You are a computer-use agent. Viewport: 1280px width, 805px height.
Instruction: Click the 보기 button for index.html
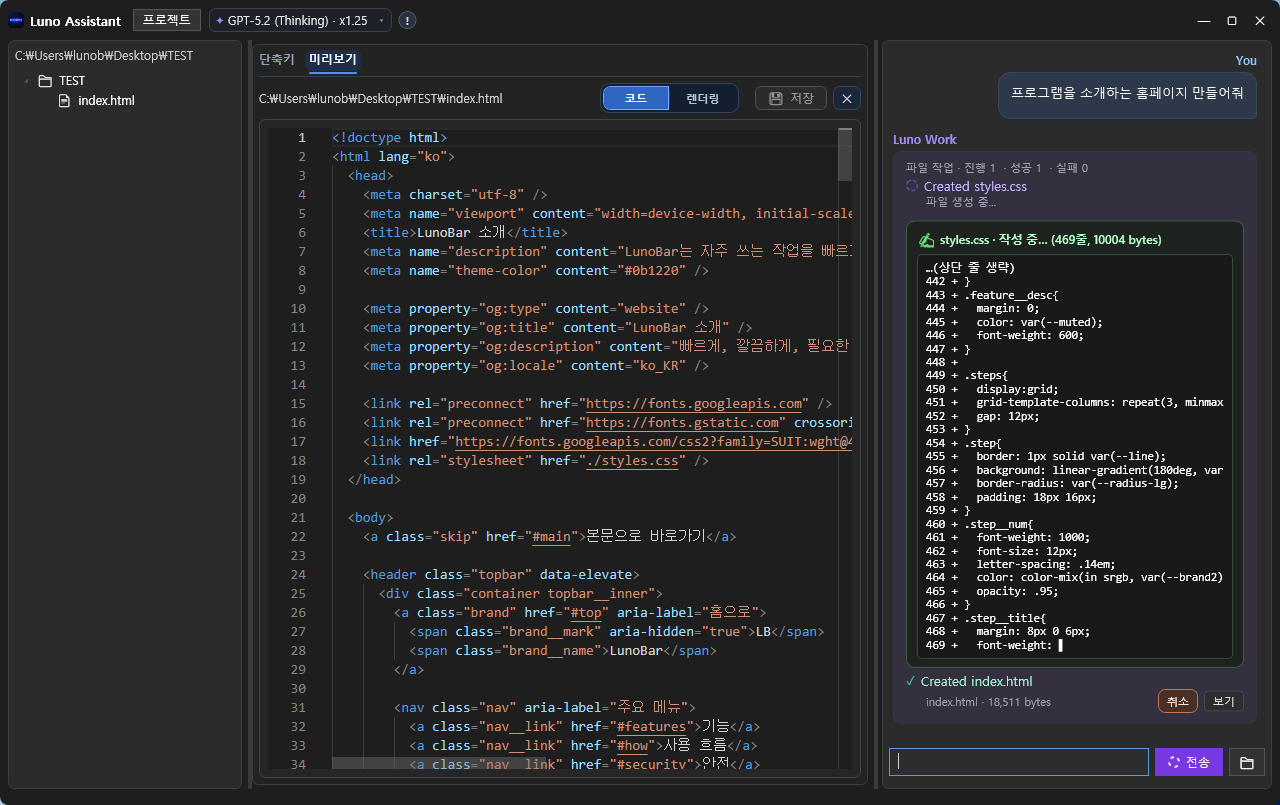(x=1223, y=701)
